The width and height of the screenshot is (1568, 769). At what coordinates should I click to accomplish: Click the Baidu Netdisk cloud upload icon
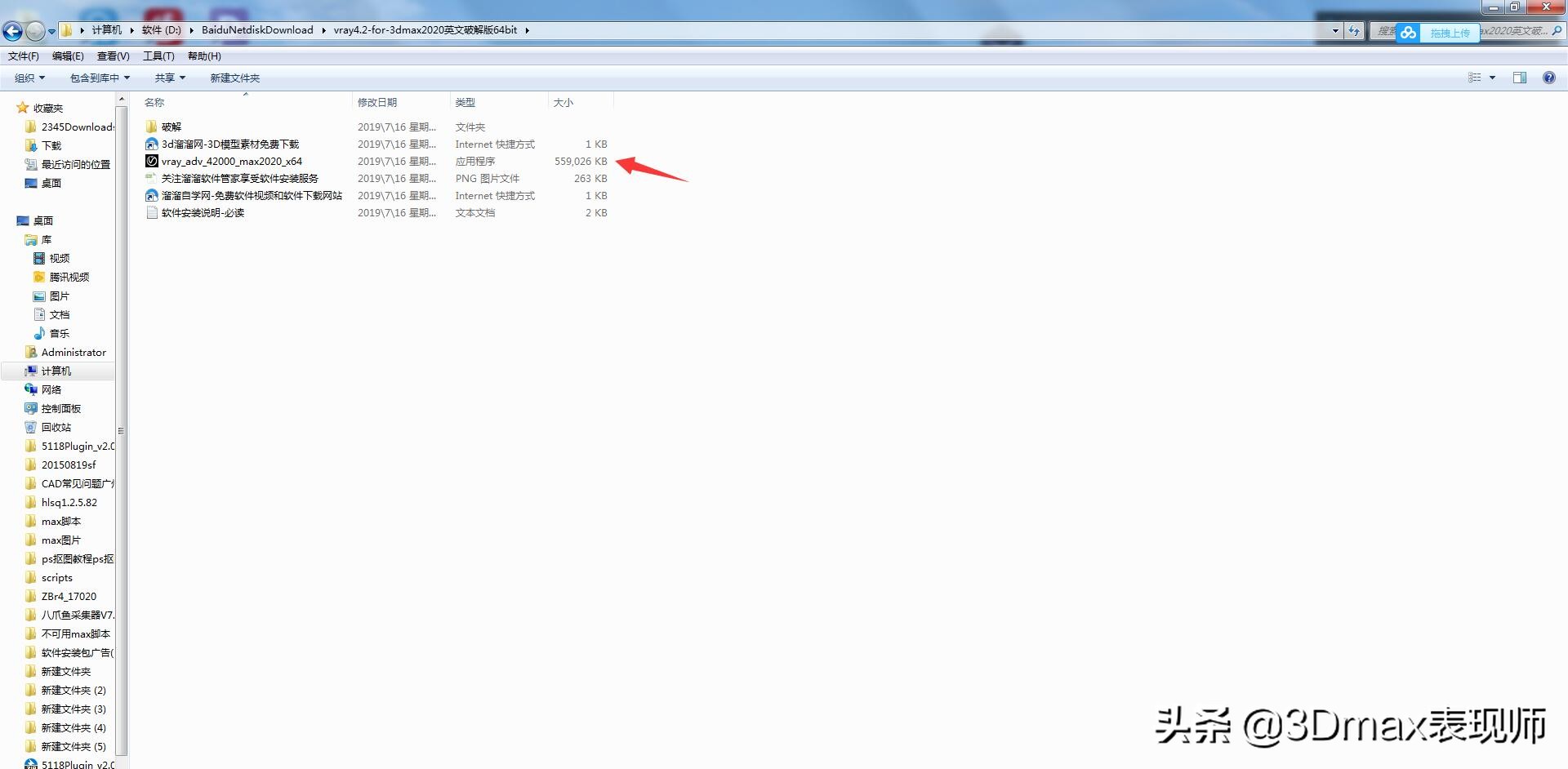tap(1407, 33)
